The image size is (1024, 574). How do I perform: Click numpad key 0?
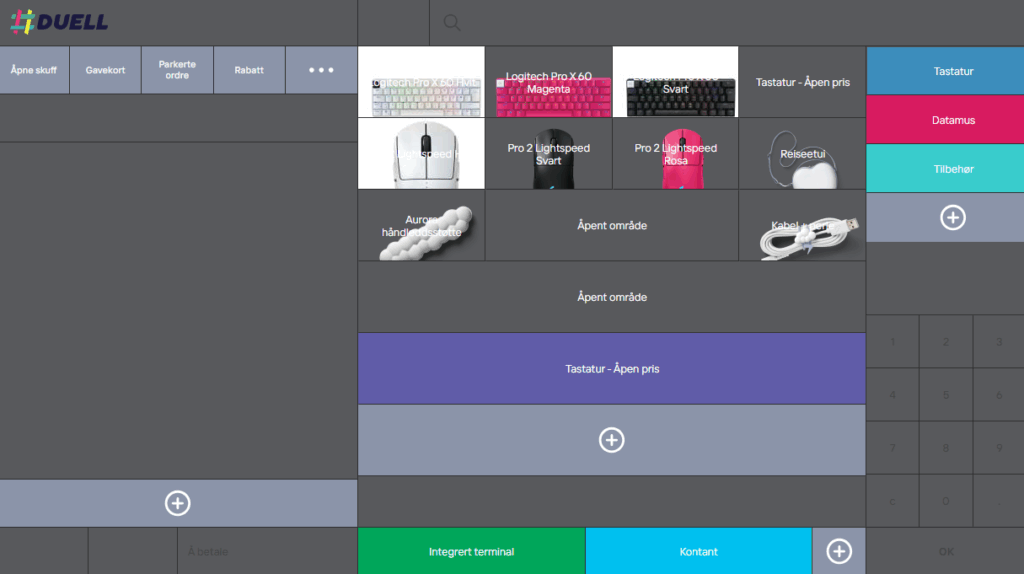coord(946,501)
